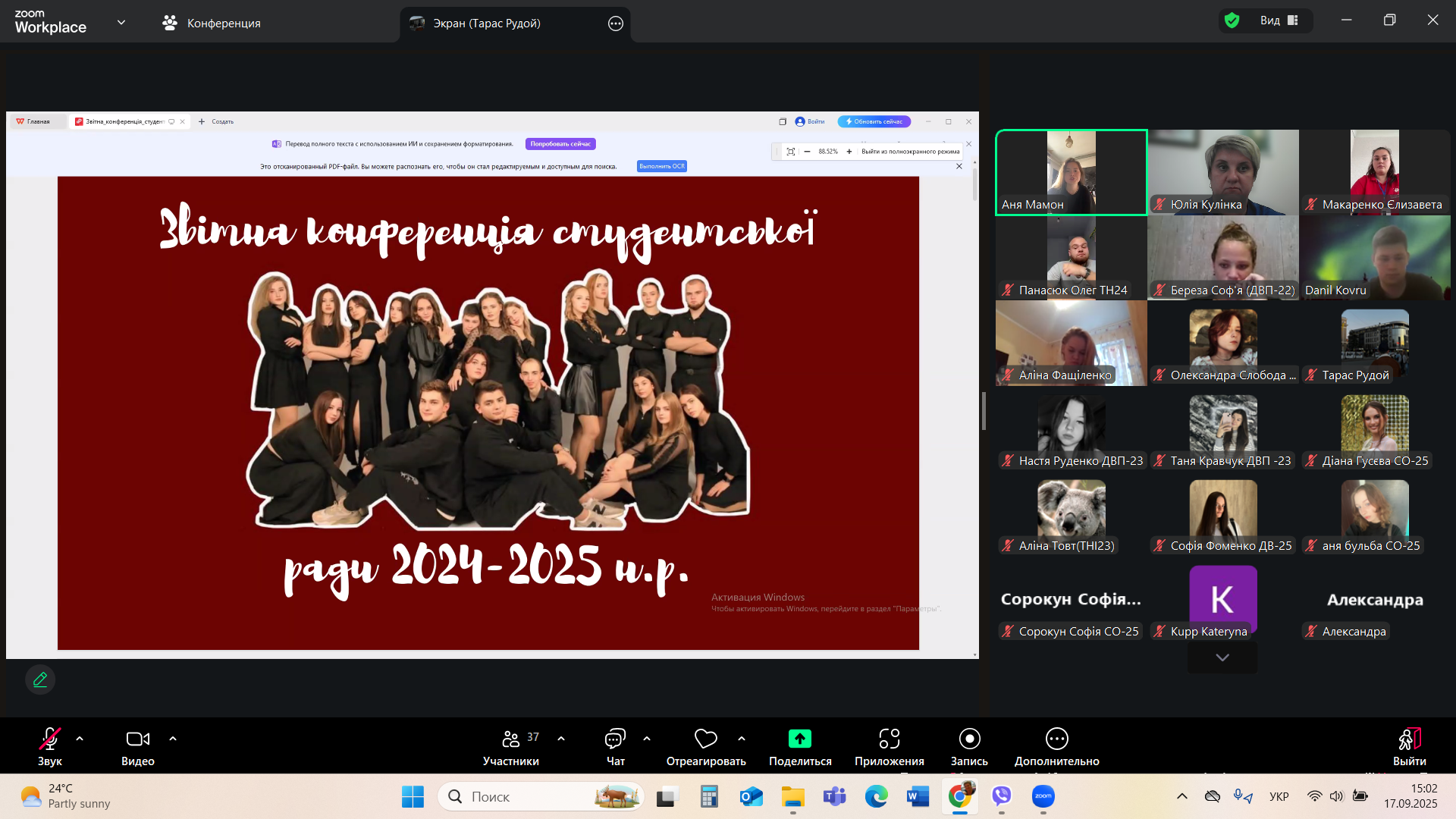Start recording with the Record icon
The image size is (1456, 819).
click(969, 739)
